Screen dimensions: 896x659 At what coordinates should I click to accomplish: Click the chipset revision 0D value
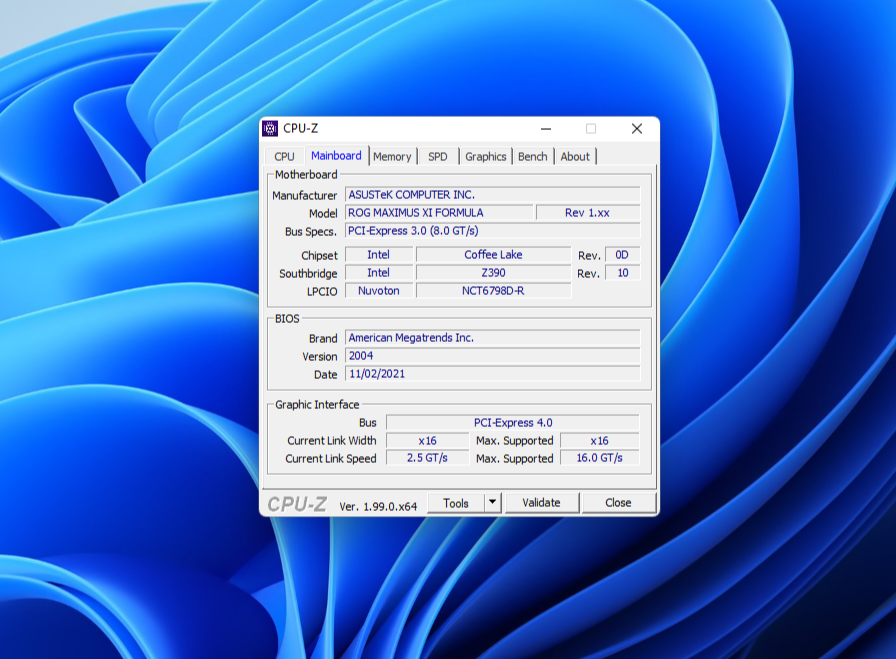pos(622,255)
